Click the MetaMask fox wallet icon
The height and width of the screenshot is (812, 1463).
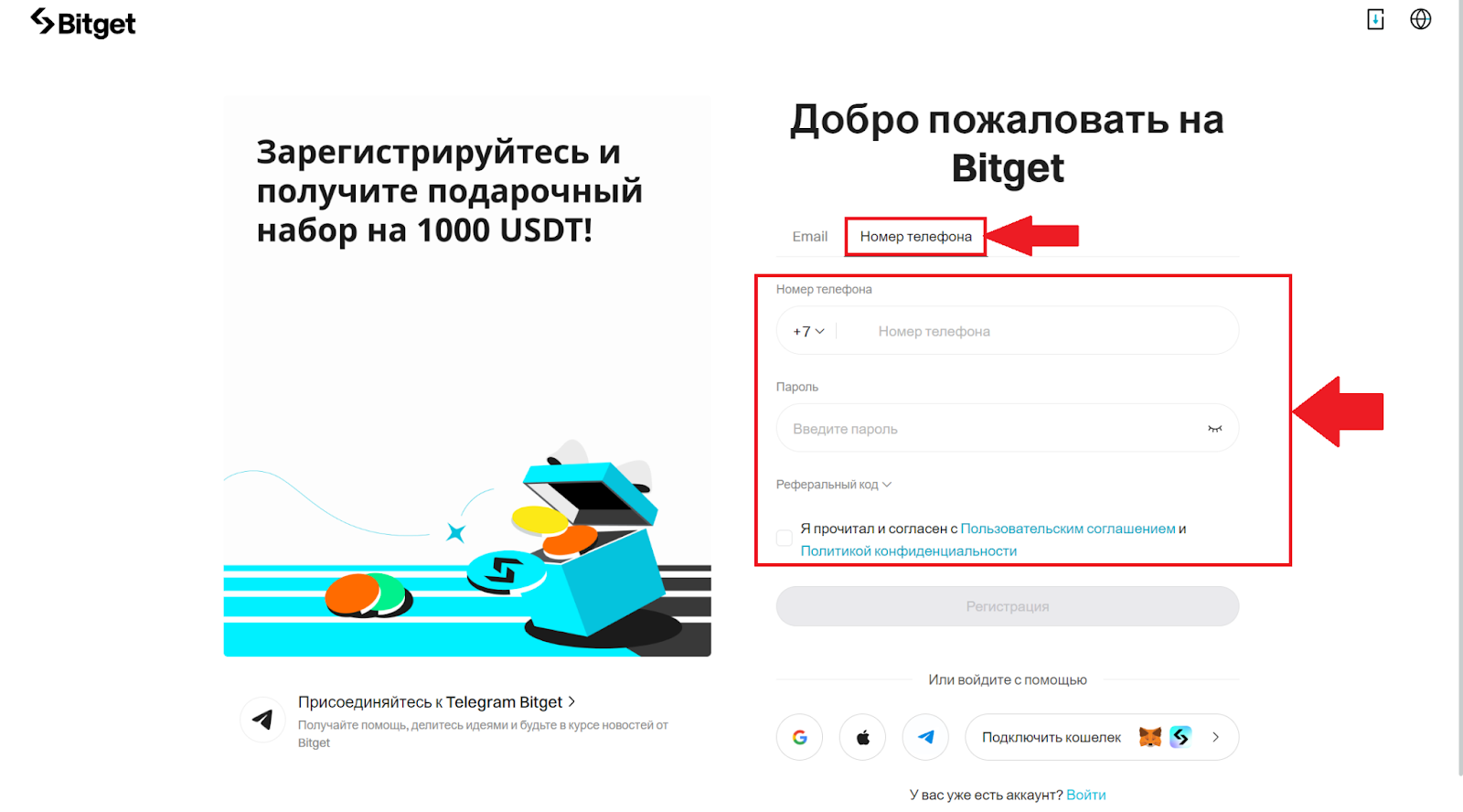1150,737
